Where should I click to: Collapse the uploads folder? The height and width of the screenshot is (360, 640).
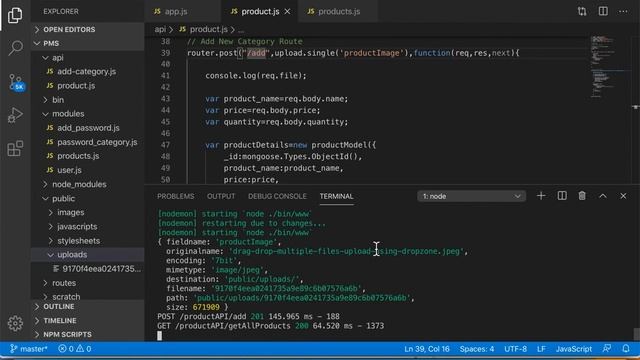click(87, 255)
